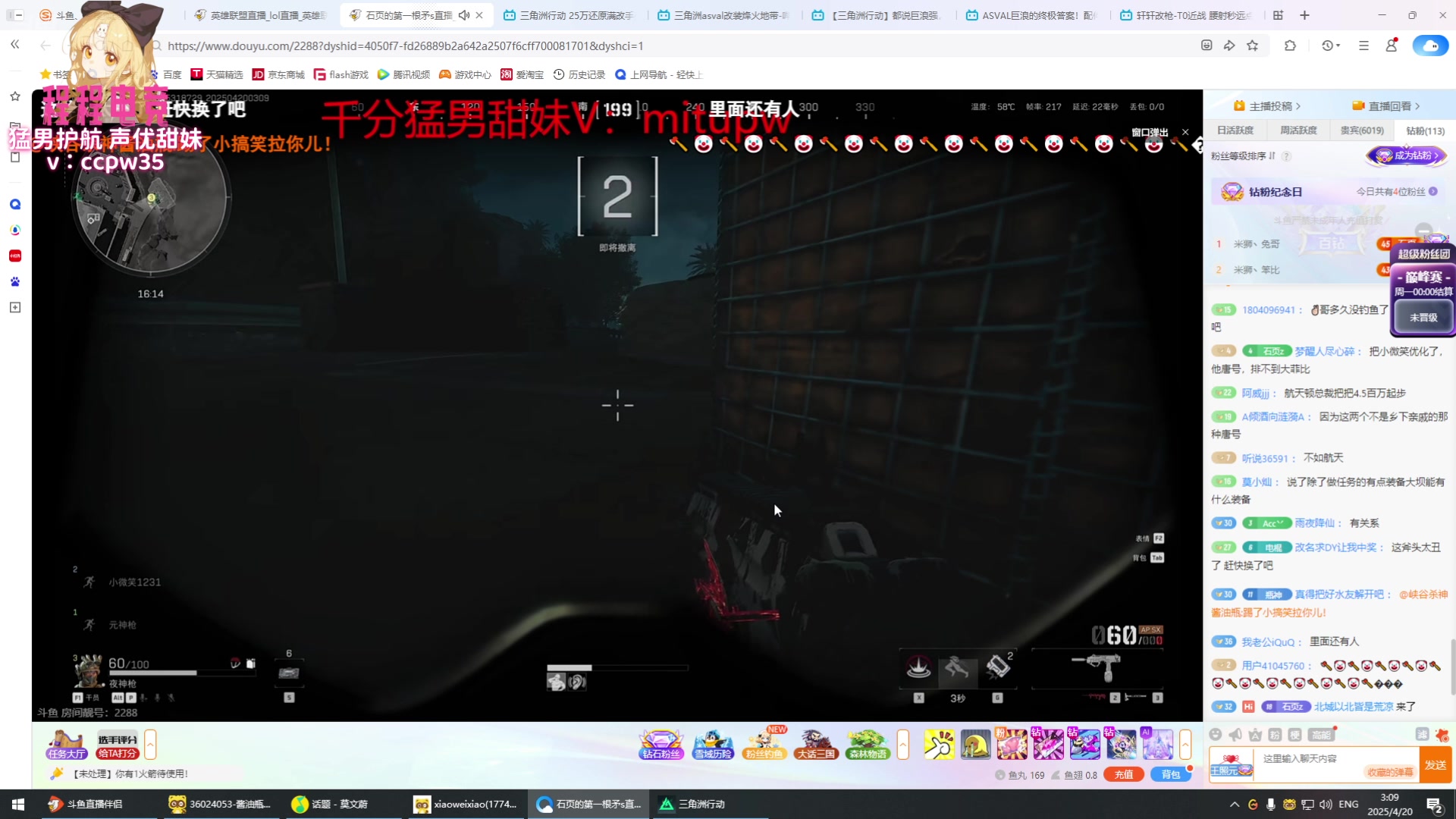
Task: Close the 窗口弹出 popup video overlay
Action: [x=1185, y=132]
